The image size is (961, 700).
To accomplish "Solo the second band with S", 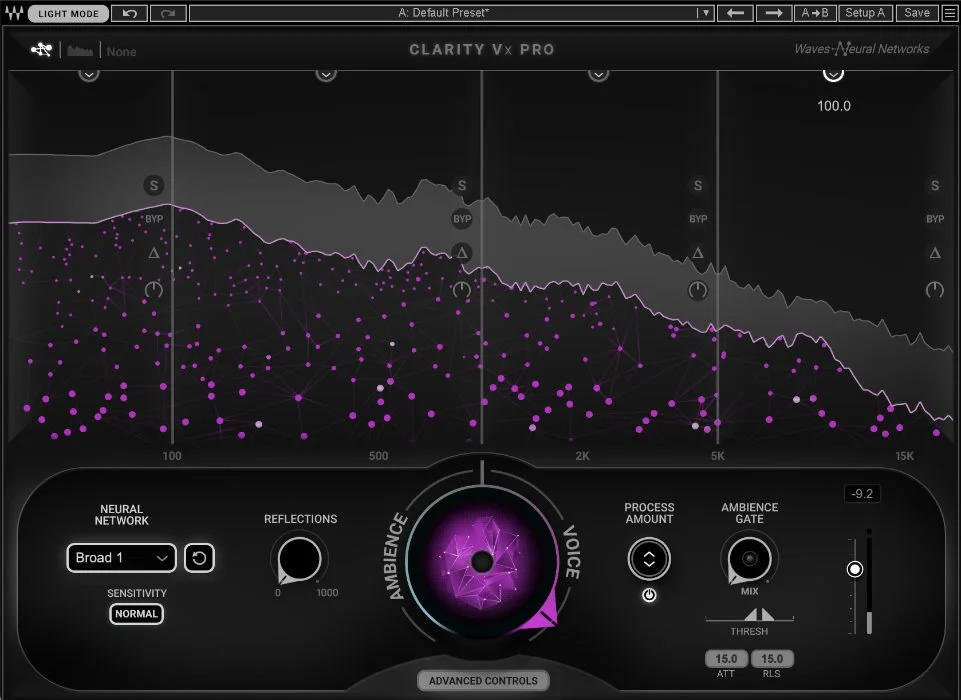I will tap(462, 185).
